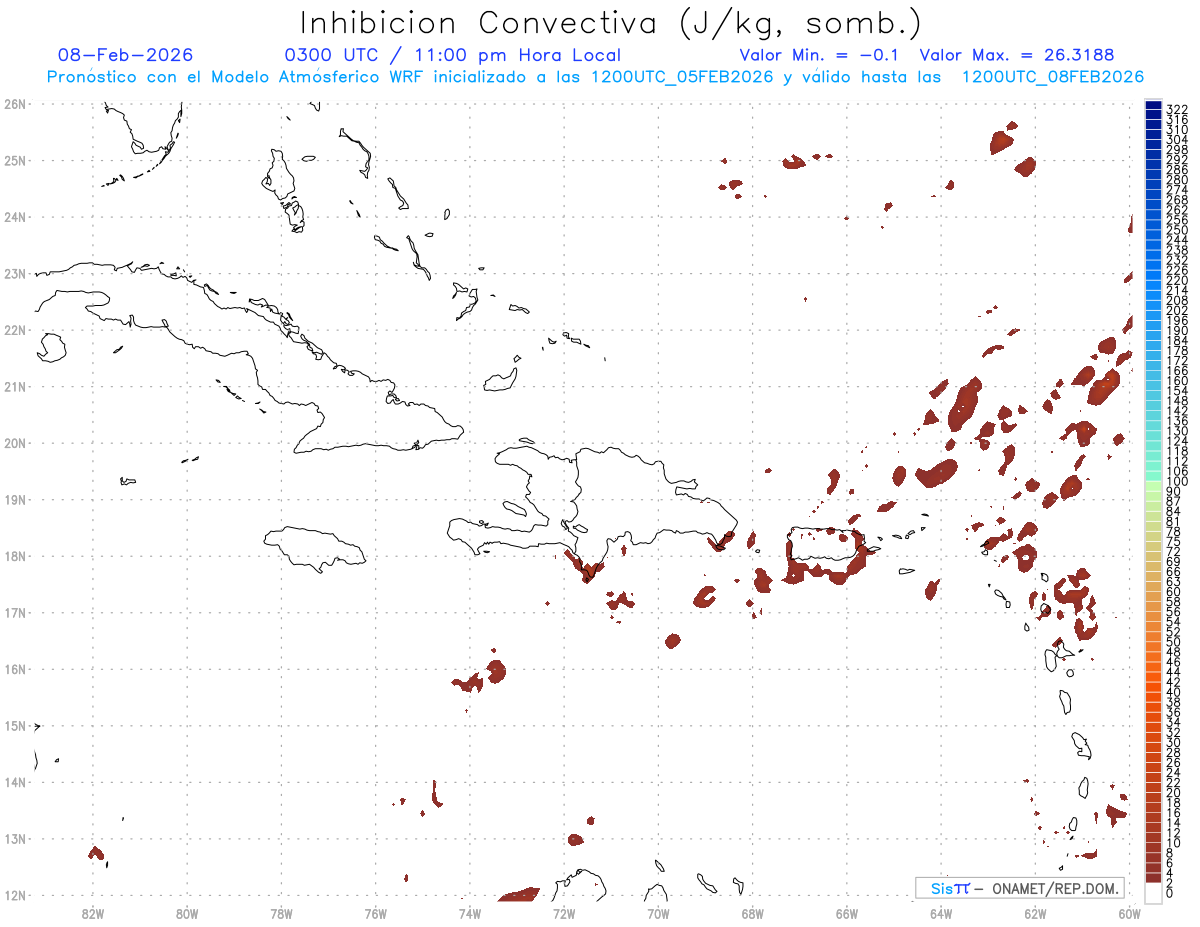The width and height of the screenshot is (1200, 927).
Task: Click the 13N latitude axis label
Action: tap(15, 839)
